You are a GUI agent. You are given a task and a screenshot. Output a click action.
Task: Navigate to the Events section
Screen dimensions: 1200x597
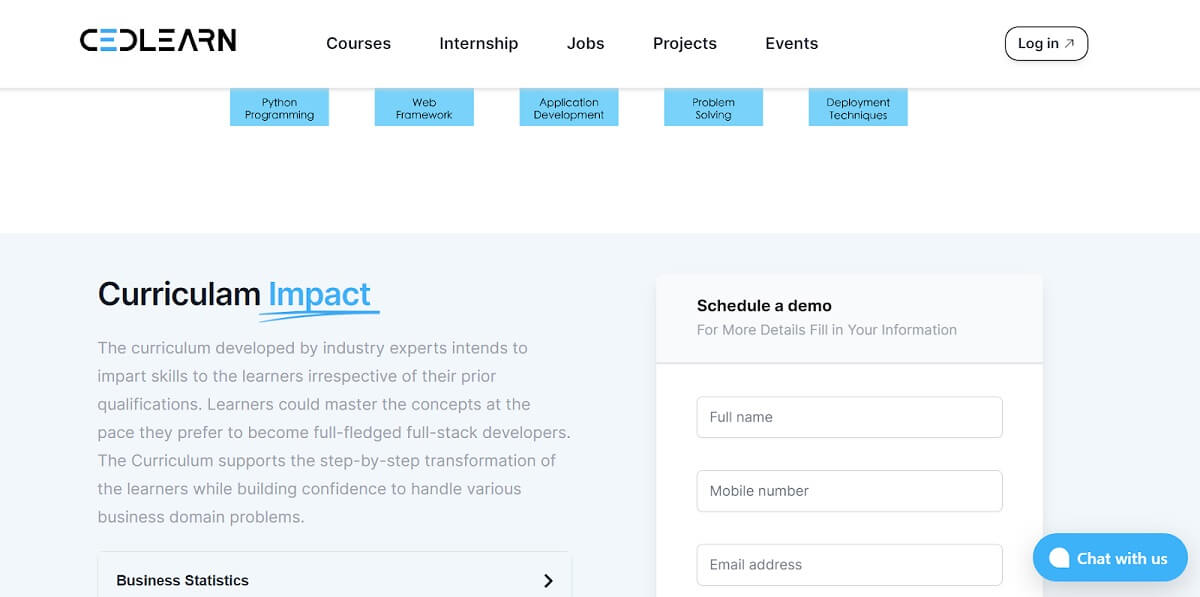click(791, 43)
